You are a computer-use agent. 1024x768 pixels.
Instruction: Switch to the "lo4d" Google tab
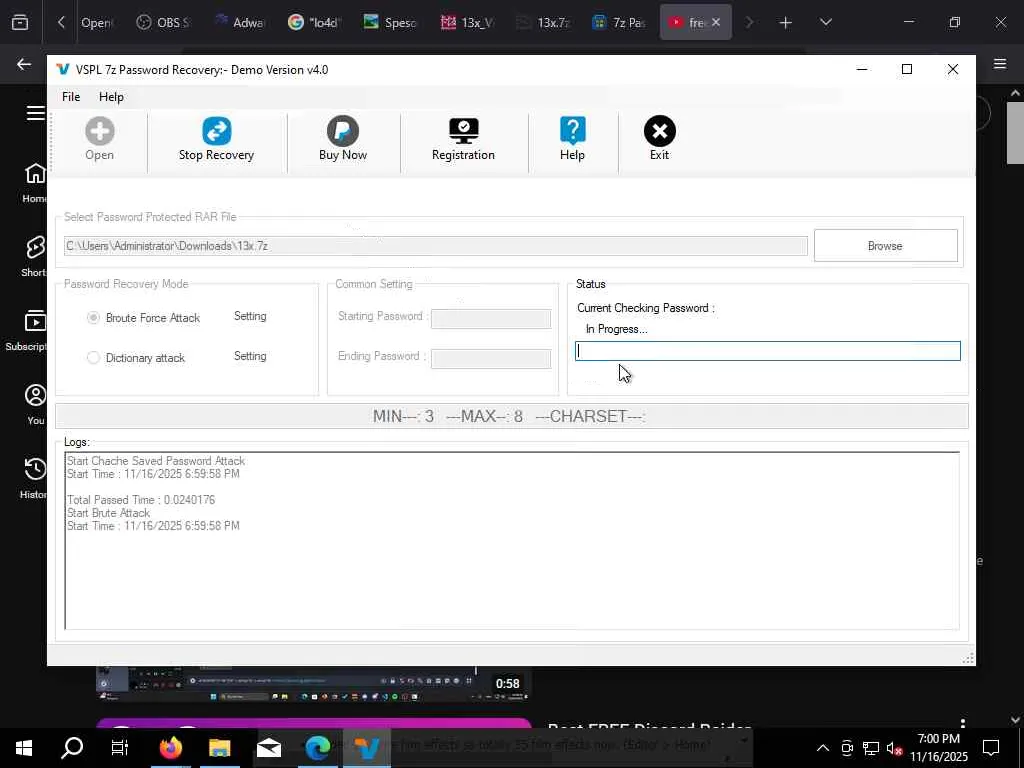pos(315,22)
